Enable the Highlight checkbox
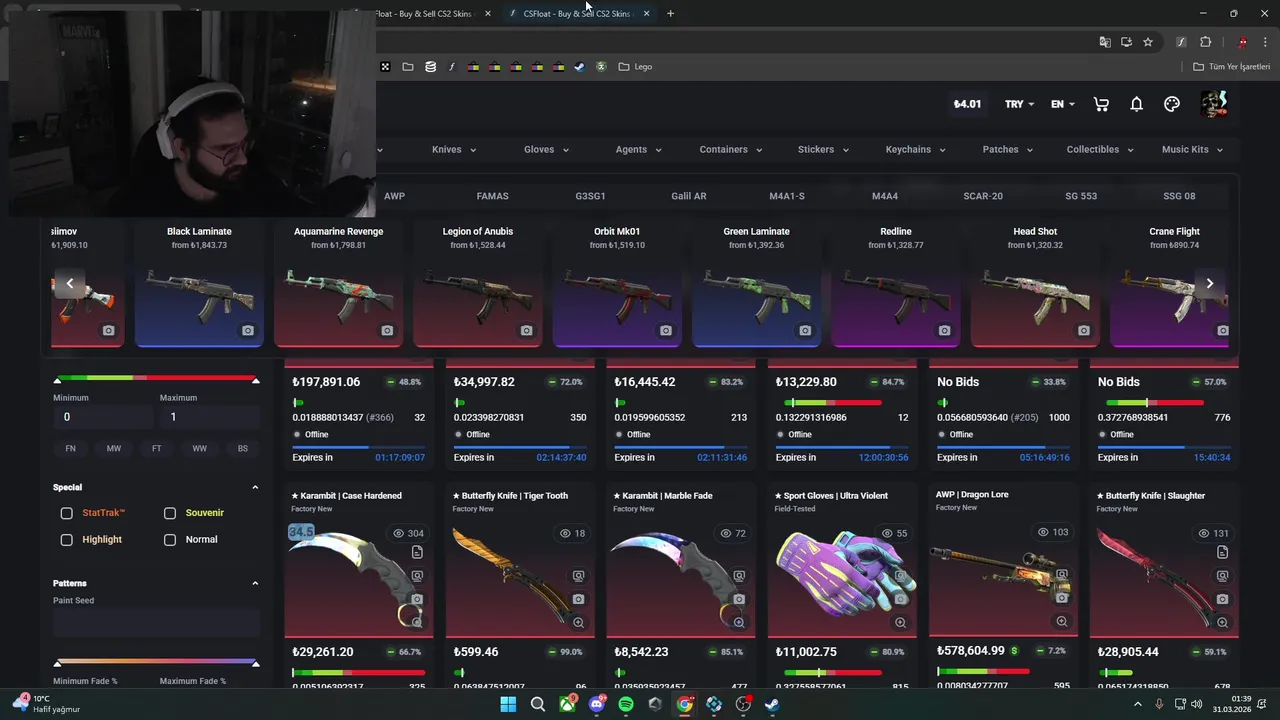 point(67,540)
